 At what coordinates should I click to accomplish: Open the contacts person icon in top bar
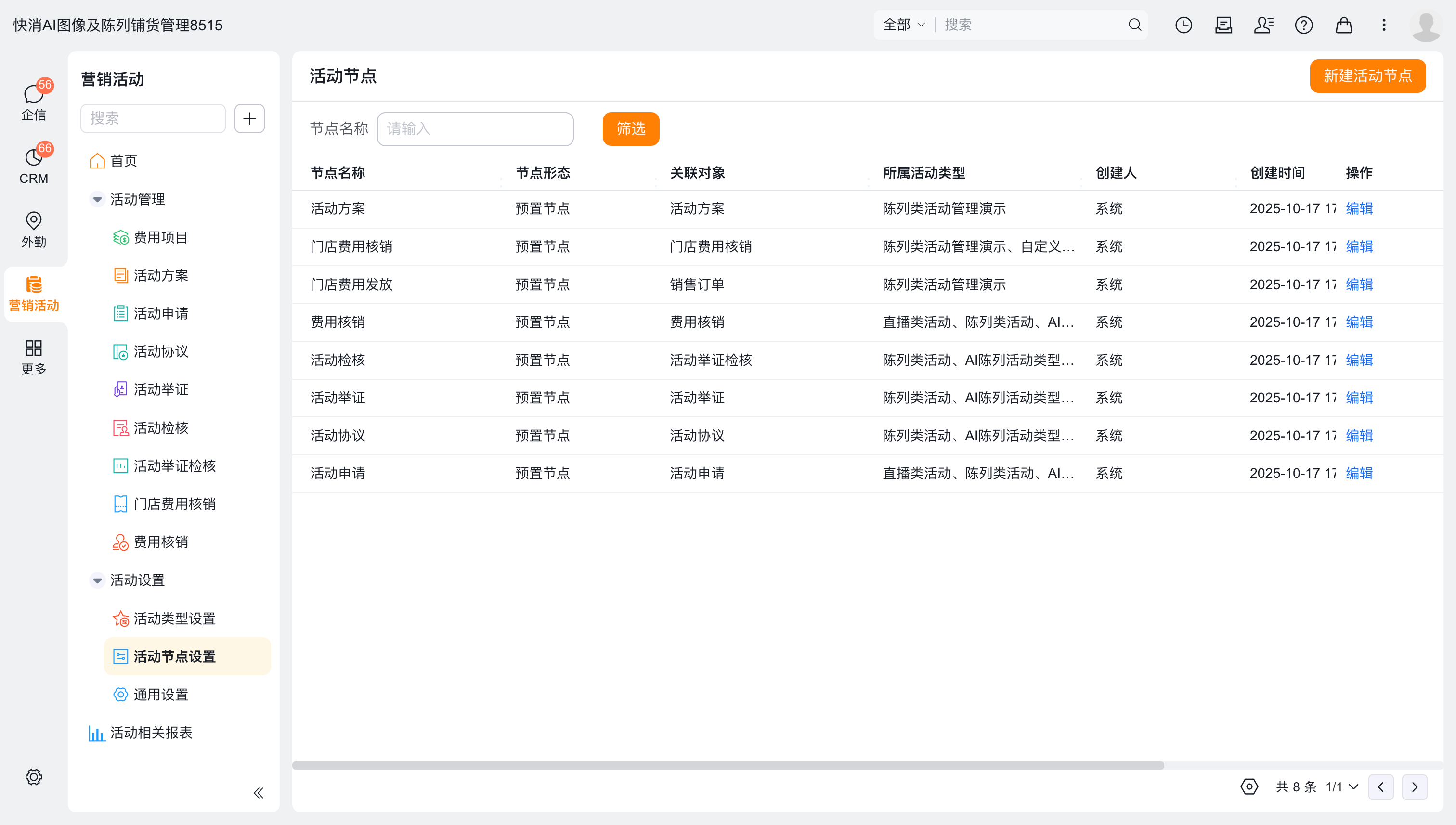1263,25
